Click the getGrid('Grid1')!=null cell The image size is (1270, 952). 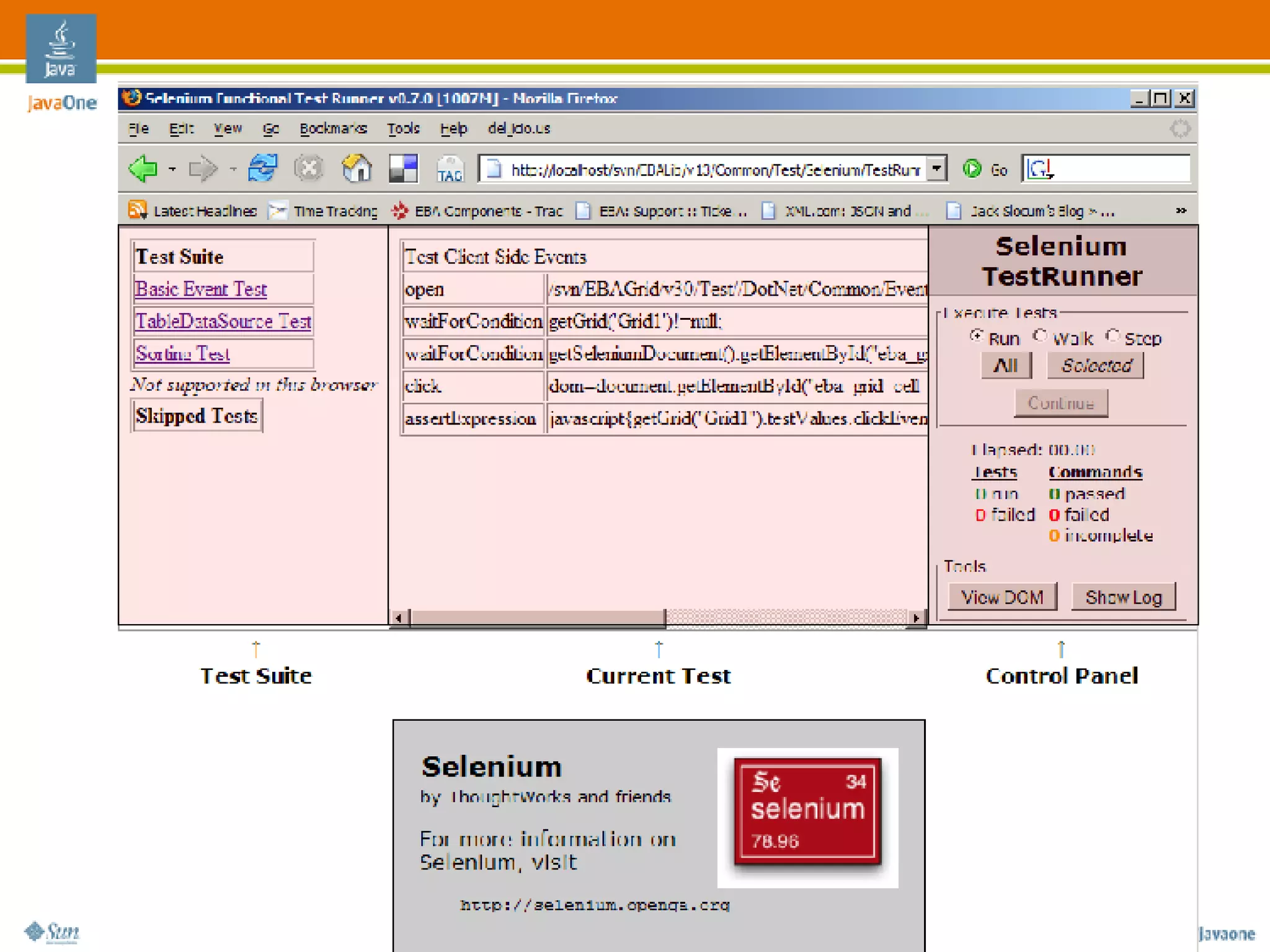737,321
